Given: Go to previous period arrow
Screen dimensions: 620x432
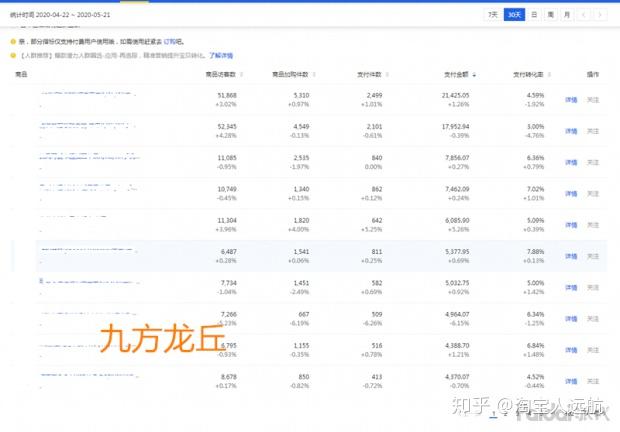Looking at the screenshot, I should [x=584, y=15].
